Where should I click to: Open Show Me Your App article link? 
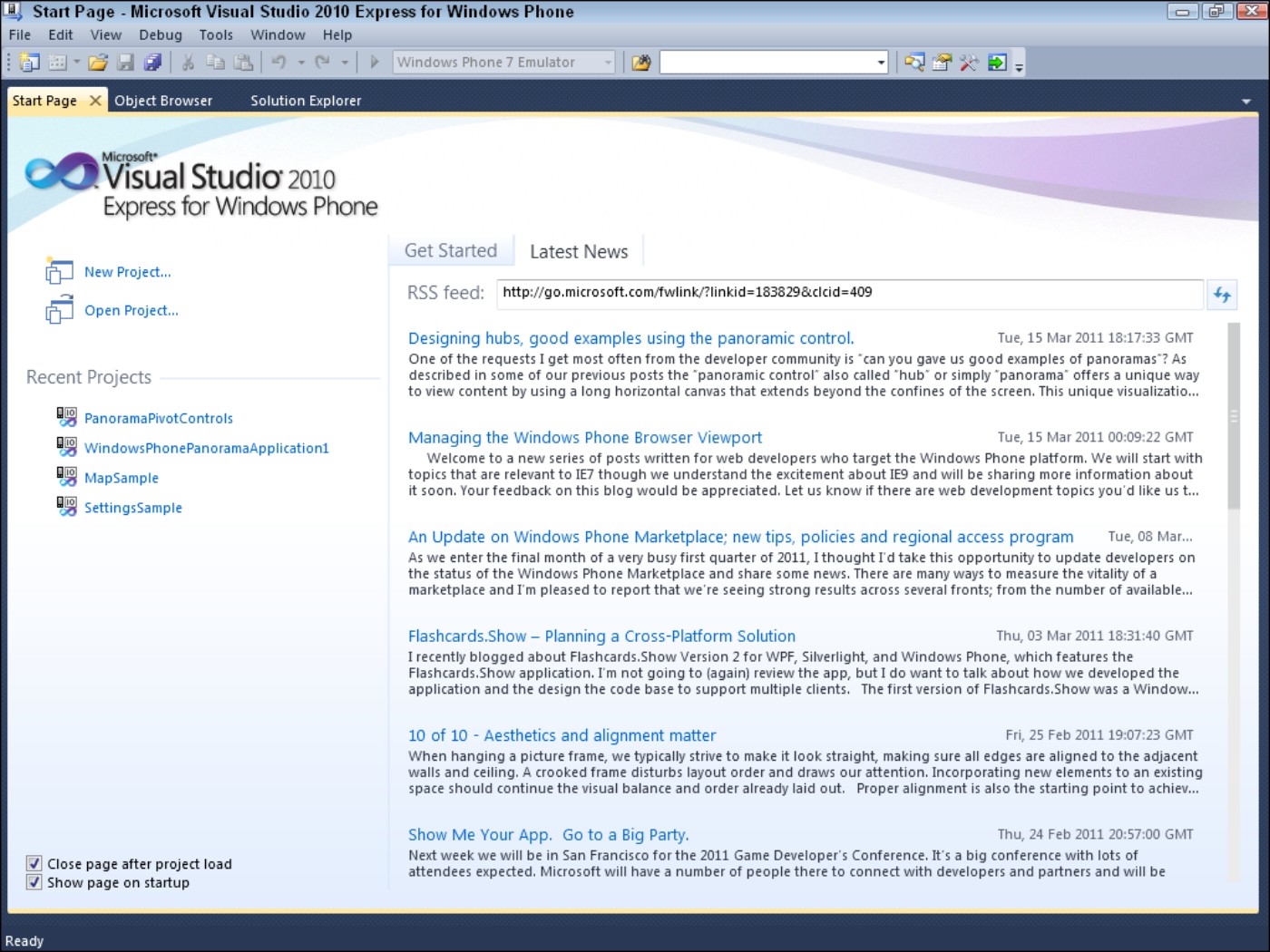(x=548, y=835)
